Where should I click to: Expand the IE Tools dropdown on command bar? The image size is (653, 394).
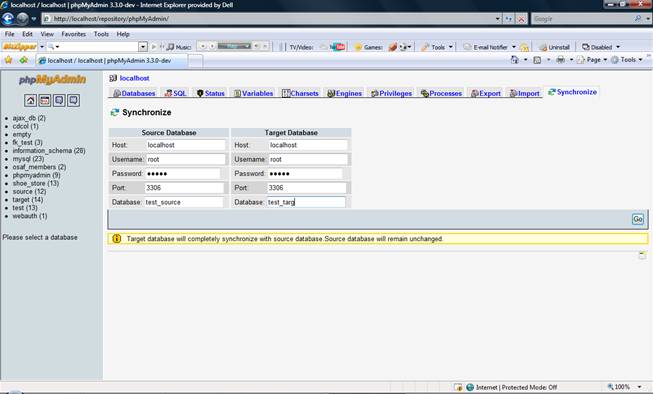coord(627,60)
